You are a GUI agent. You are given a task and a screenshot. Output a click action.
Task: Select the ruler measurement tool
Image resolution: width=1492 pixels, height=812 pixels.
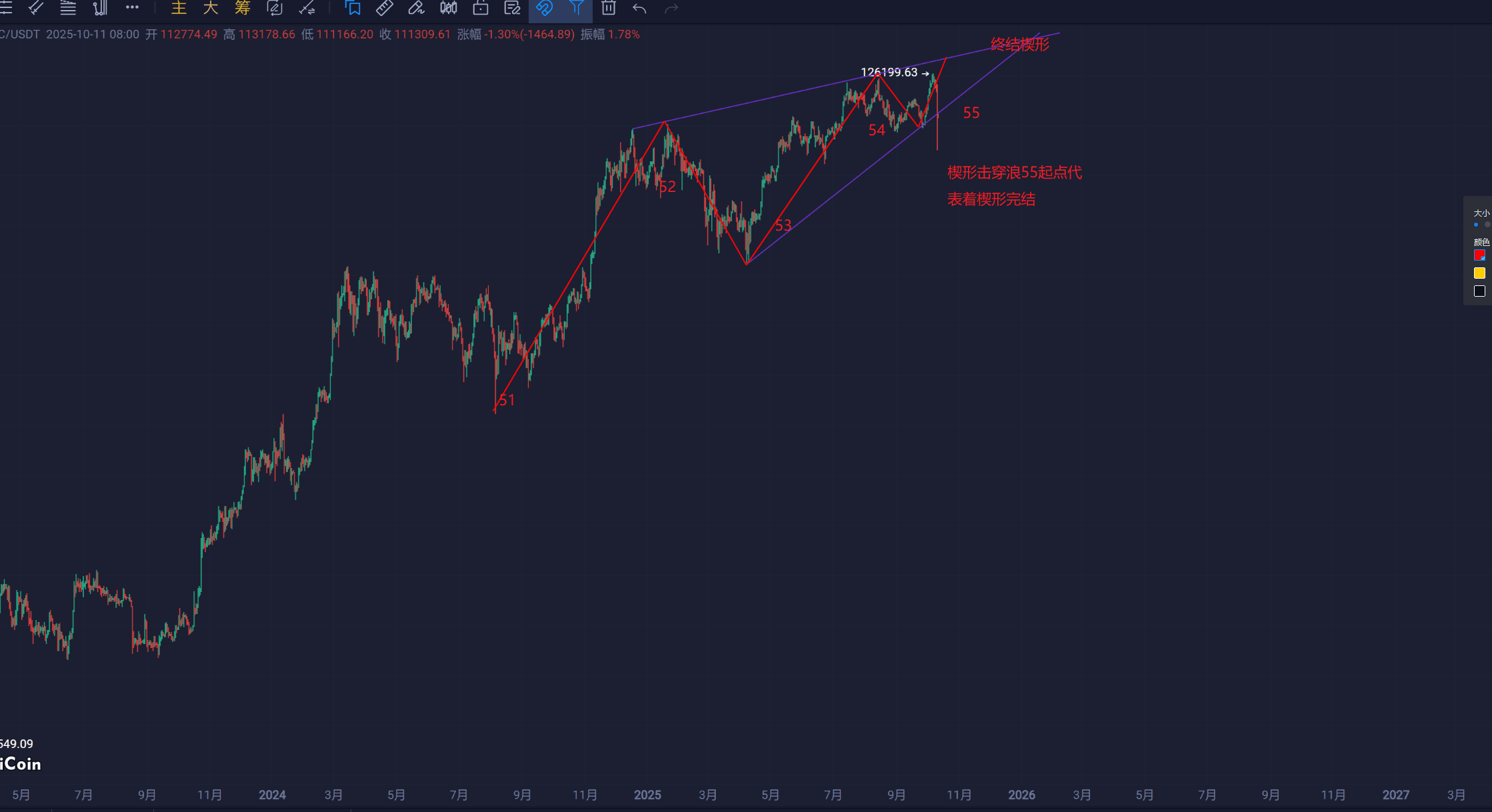pos(385,8)
